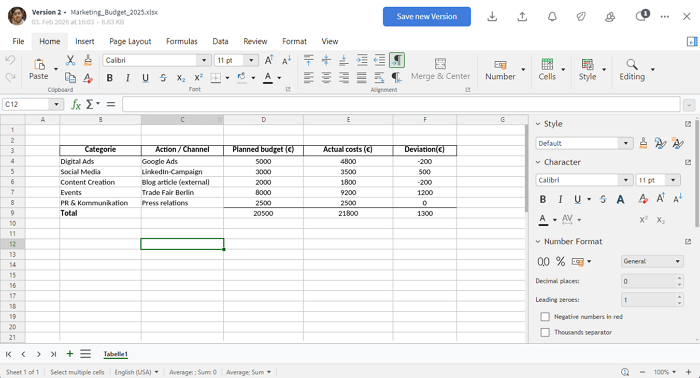
Task: Click the sidebar toggle icon at right of tabs
Action: (692, 42)
